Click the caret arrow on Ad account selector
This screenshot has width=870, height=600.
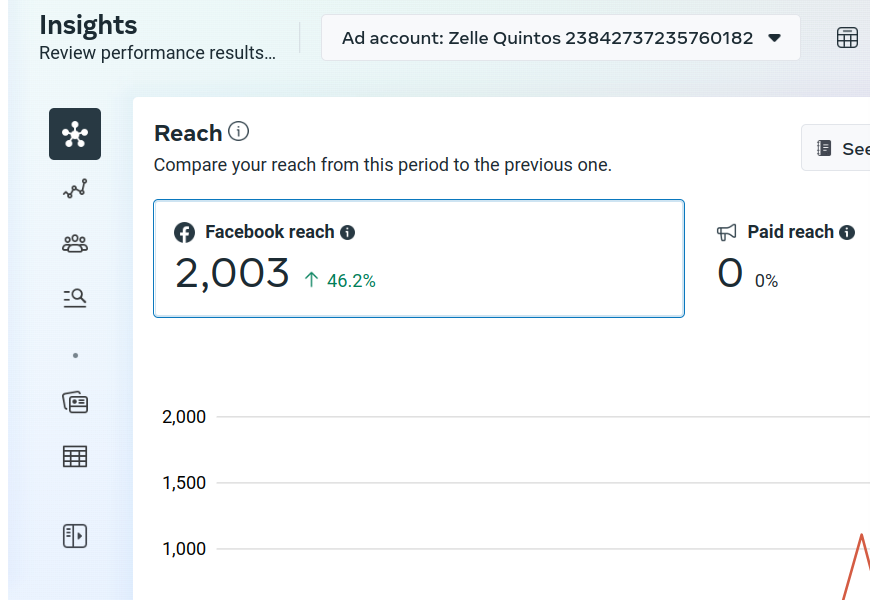774,38
